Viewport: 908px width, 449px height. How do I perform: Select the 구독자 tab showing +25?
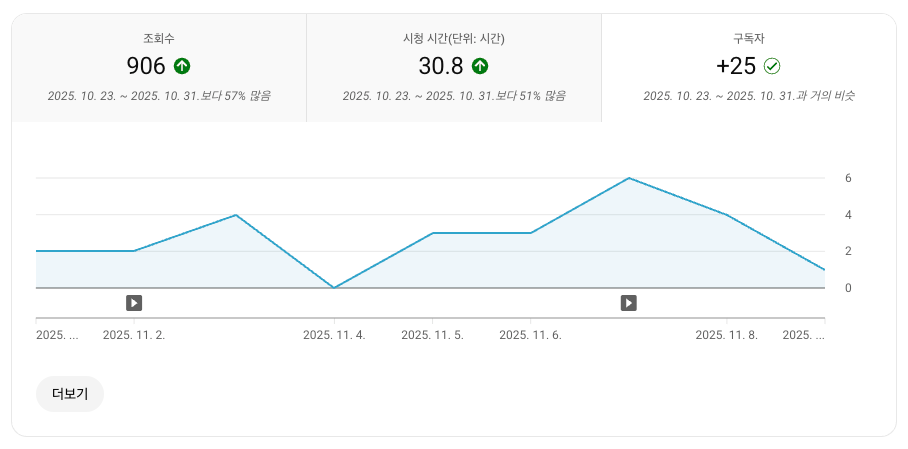[748, 67]
